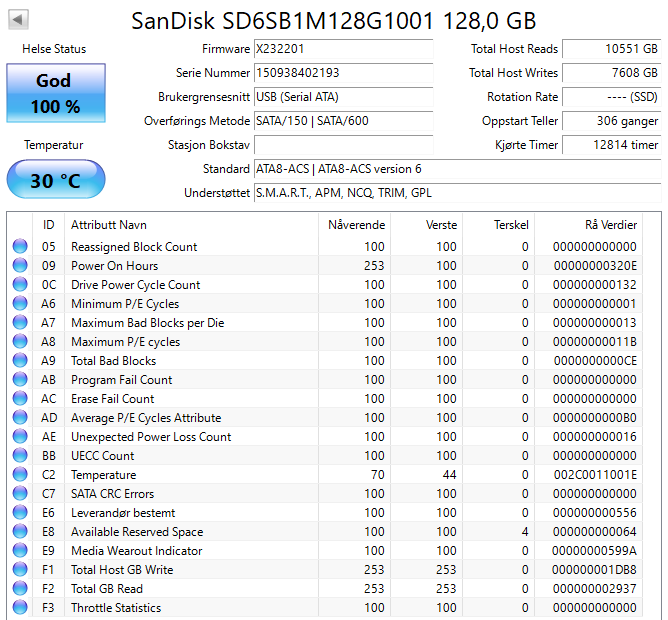Click status icon for Temperature attribute row

20,475
